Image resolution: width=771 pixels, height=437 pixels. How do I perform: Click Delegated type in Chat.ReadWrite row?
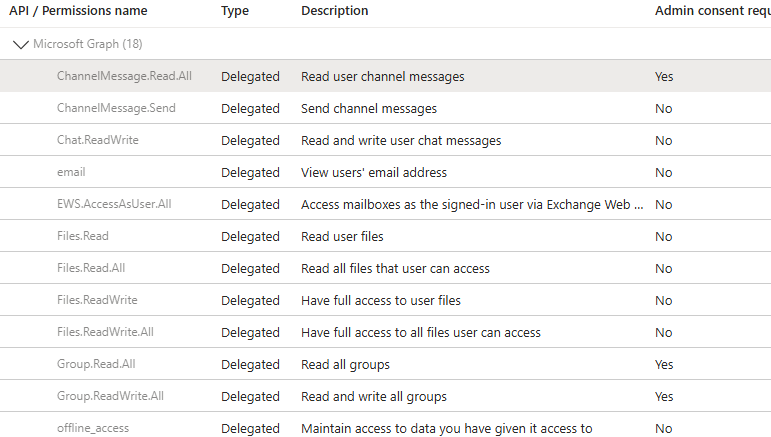tap(250, 141)
